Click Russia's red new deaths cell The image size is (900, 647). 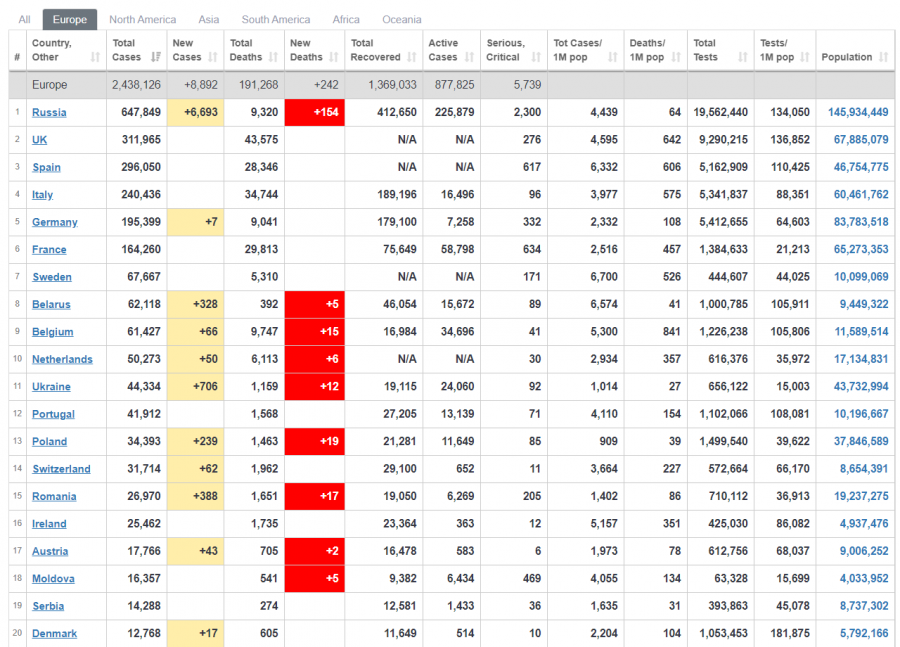coord(315,112)
